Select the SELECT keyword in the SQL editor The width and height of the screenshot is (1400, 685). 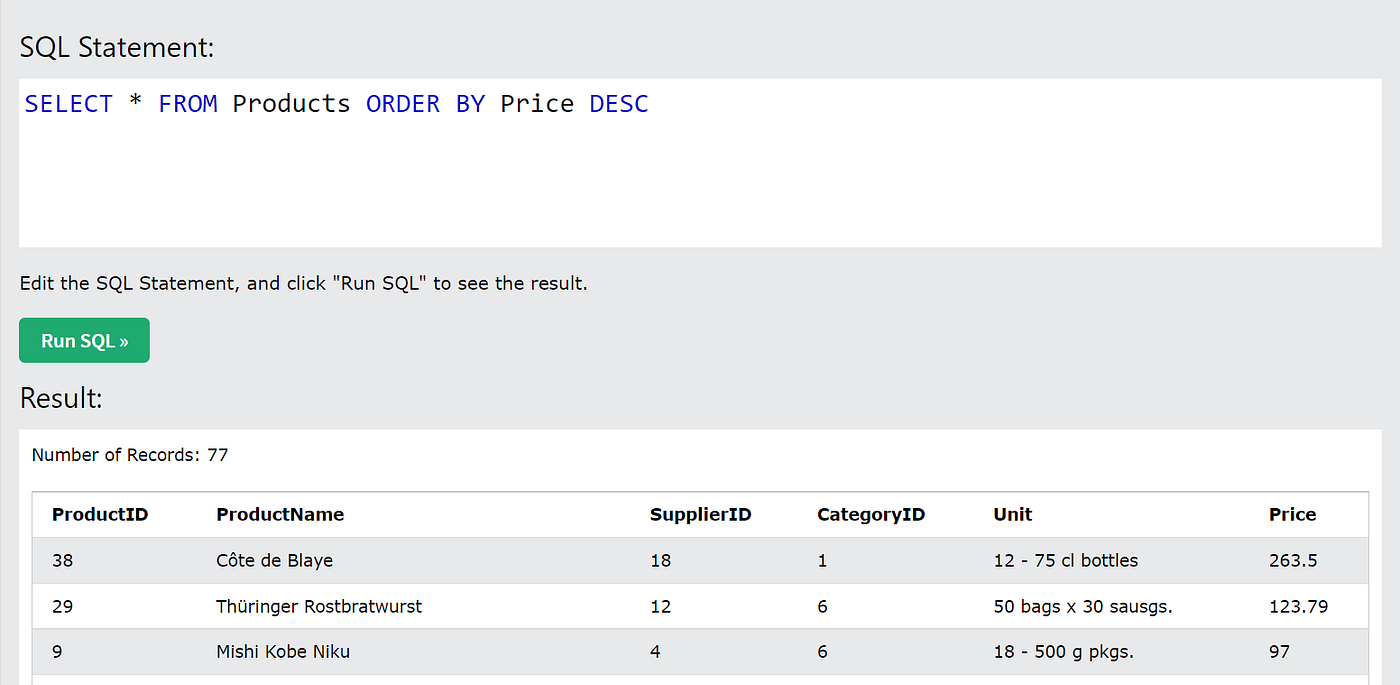[68, 103]
